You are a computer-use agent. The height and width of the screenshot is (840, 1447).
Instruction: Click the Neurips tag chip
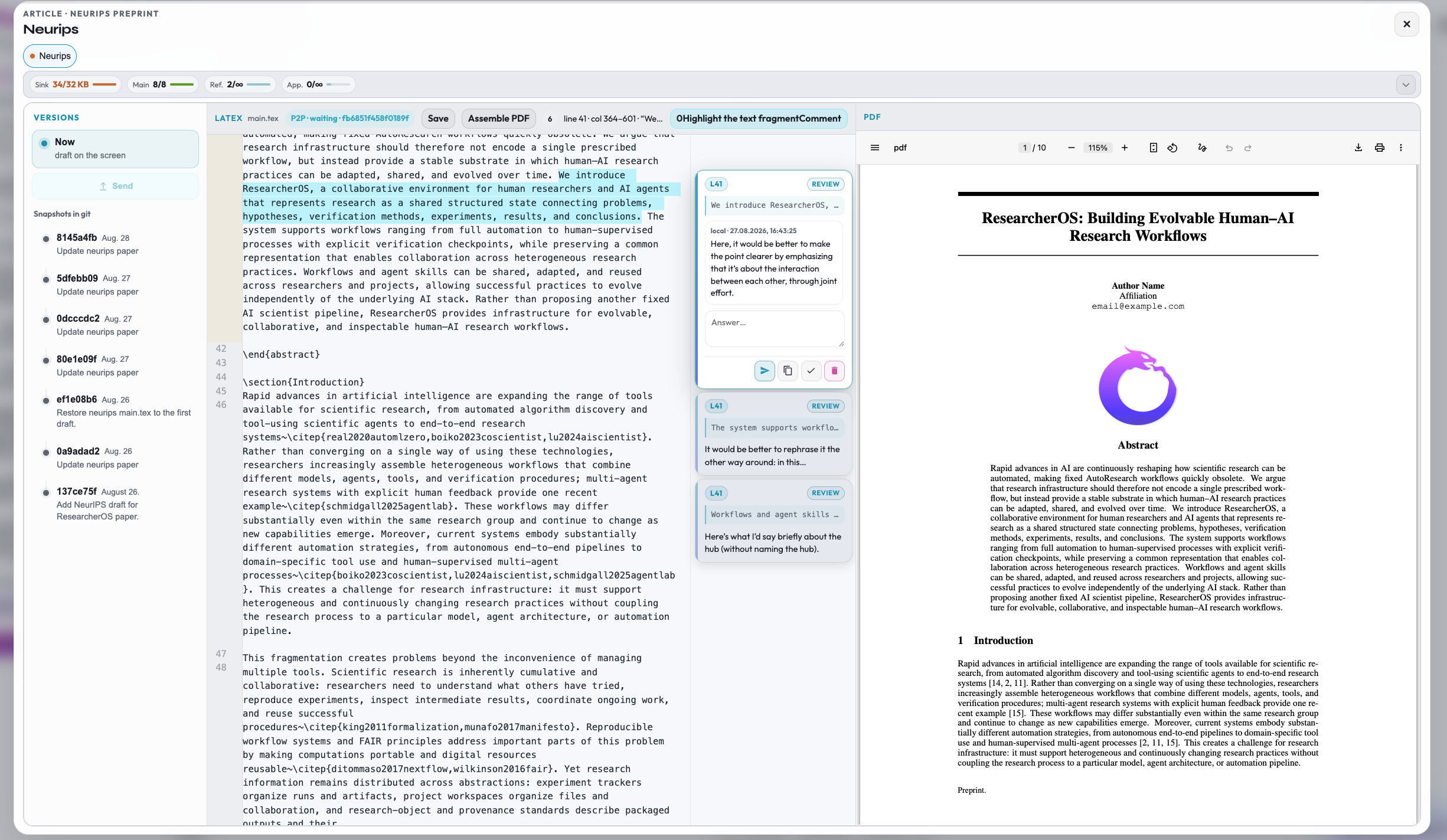(x=50, y=56)
